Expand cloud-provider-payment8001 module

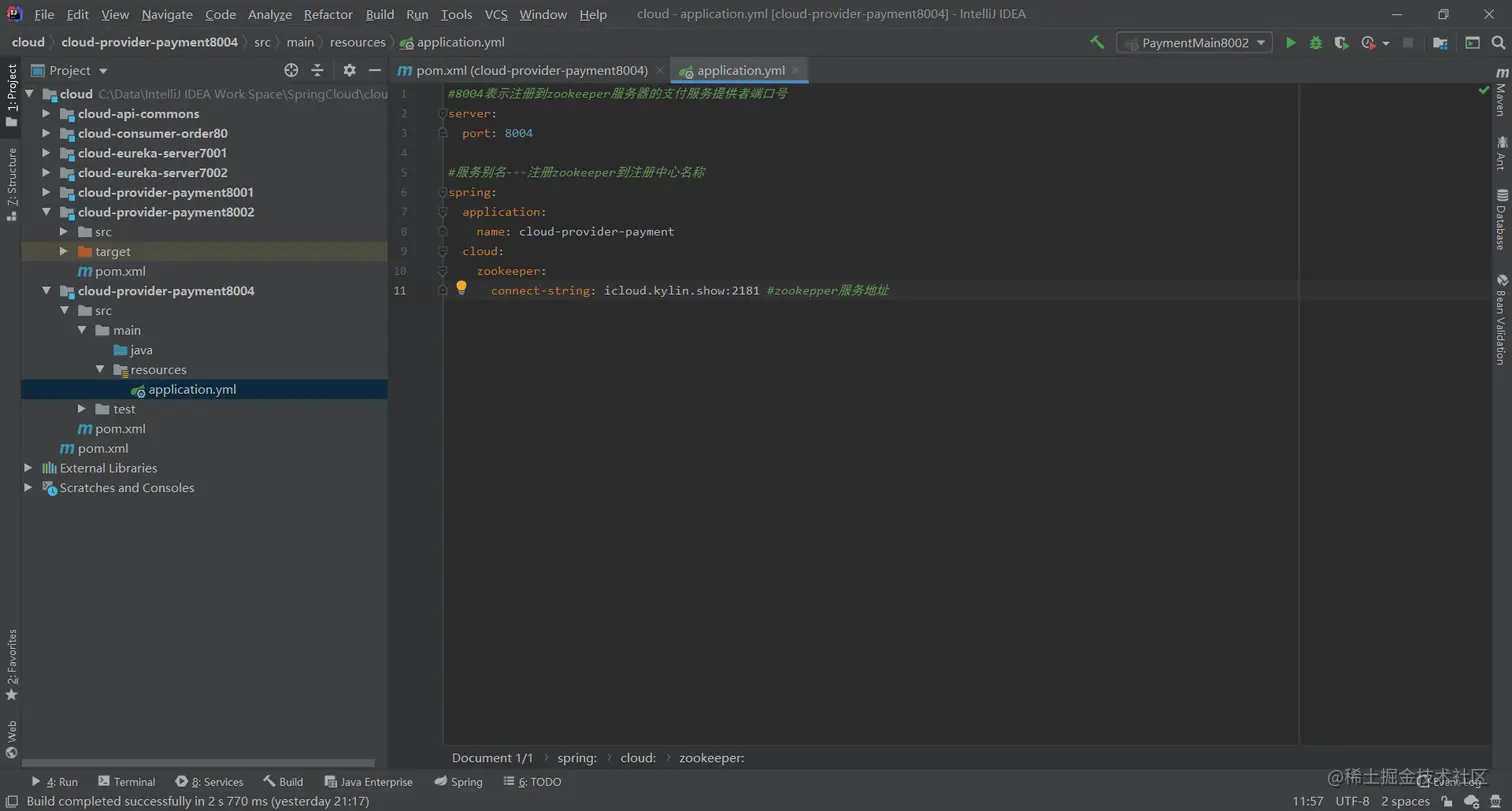pos(46,192)
